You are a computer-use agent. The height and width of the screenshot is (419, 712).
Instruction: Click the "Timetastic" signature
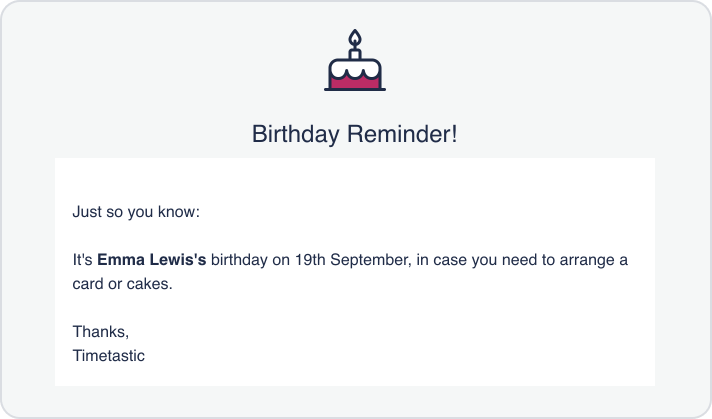click(109, 355)
